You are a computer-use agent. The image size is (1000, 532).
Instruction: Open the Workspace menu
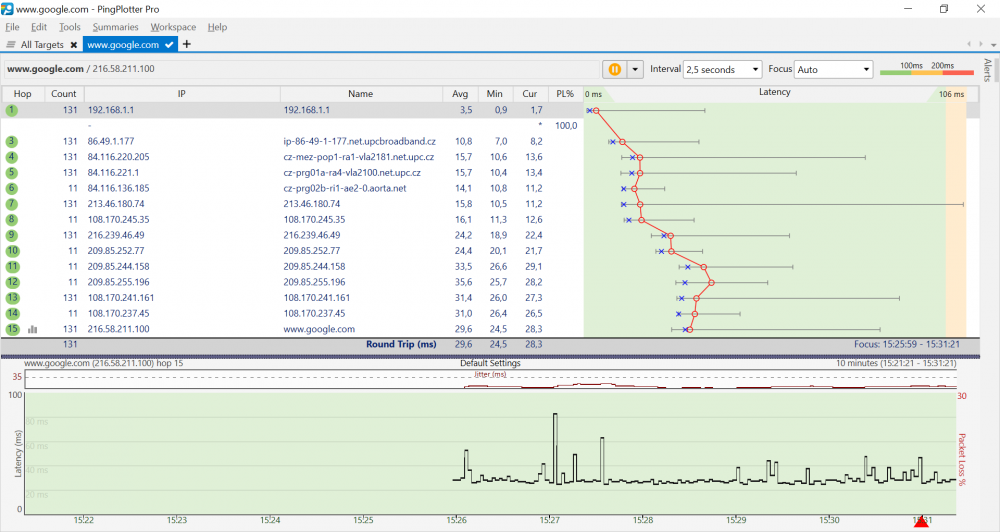pyautogui.click(x=173, y=27)
